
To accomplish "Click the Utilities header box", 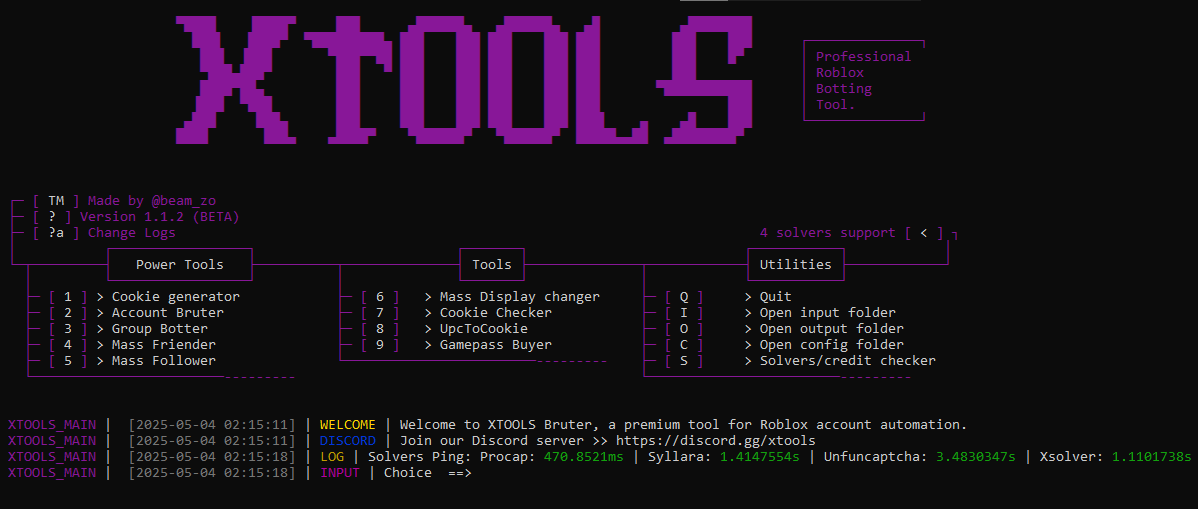I will [795, 264].
